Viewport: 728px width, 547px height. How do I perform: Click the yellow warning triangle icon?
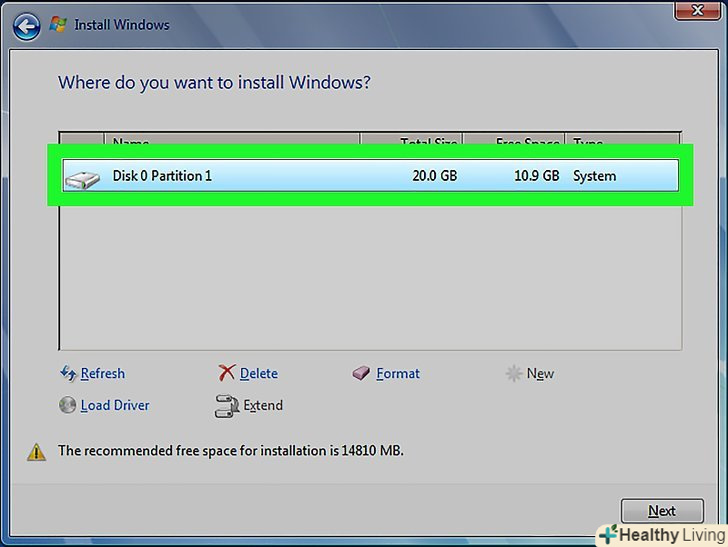point(36,452)
